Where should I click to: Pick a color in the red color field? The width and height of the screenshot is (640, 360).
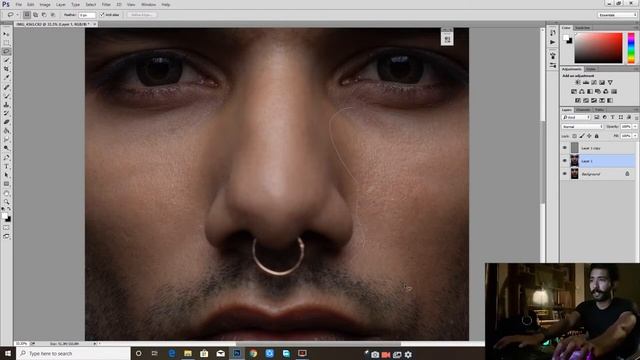coord(598,48)
